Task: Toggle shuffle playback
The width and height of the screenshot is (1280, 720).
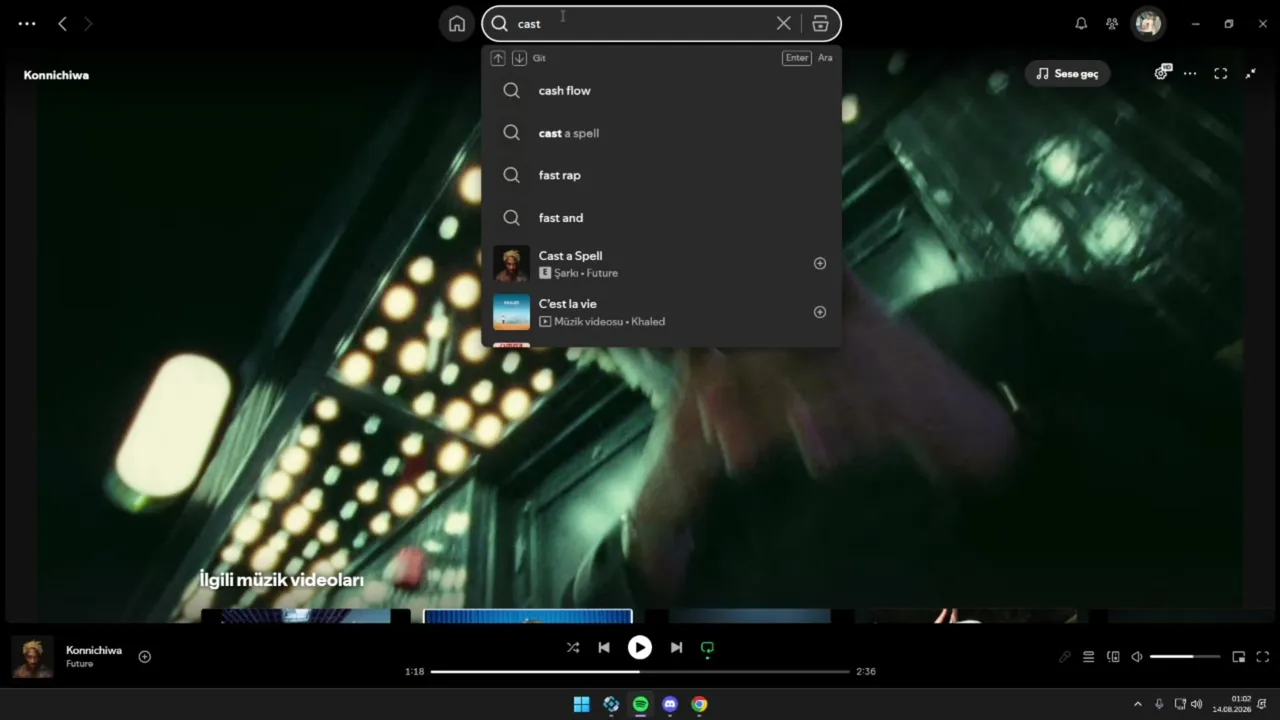Action: coord(573,648)
